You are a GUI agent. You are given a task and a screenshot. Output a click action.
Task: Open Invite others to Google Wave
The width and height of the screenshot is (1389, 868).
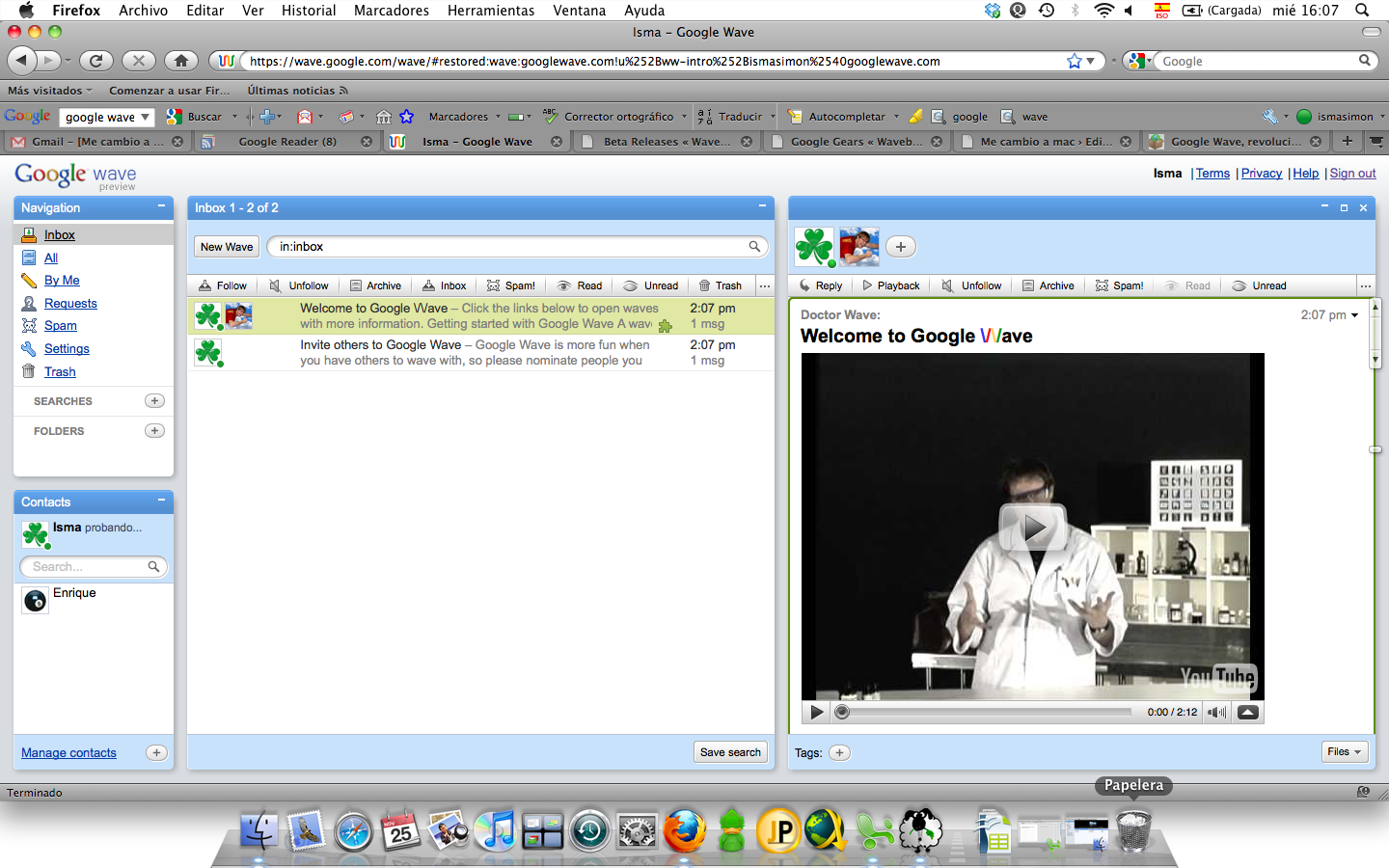(x=480, y=353)
